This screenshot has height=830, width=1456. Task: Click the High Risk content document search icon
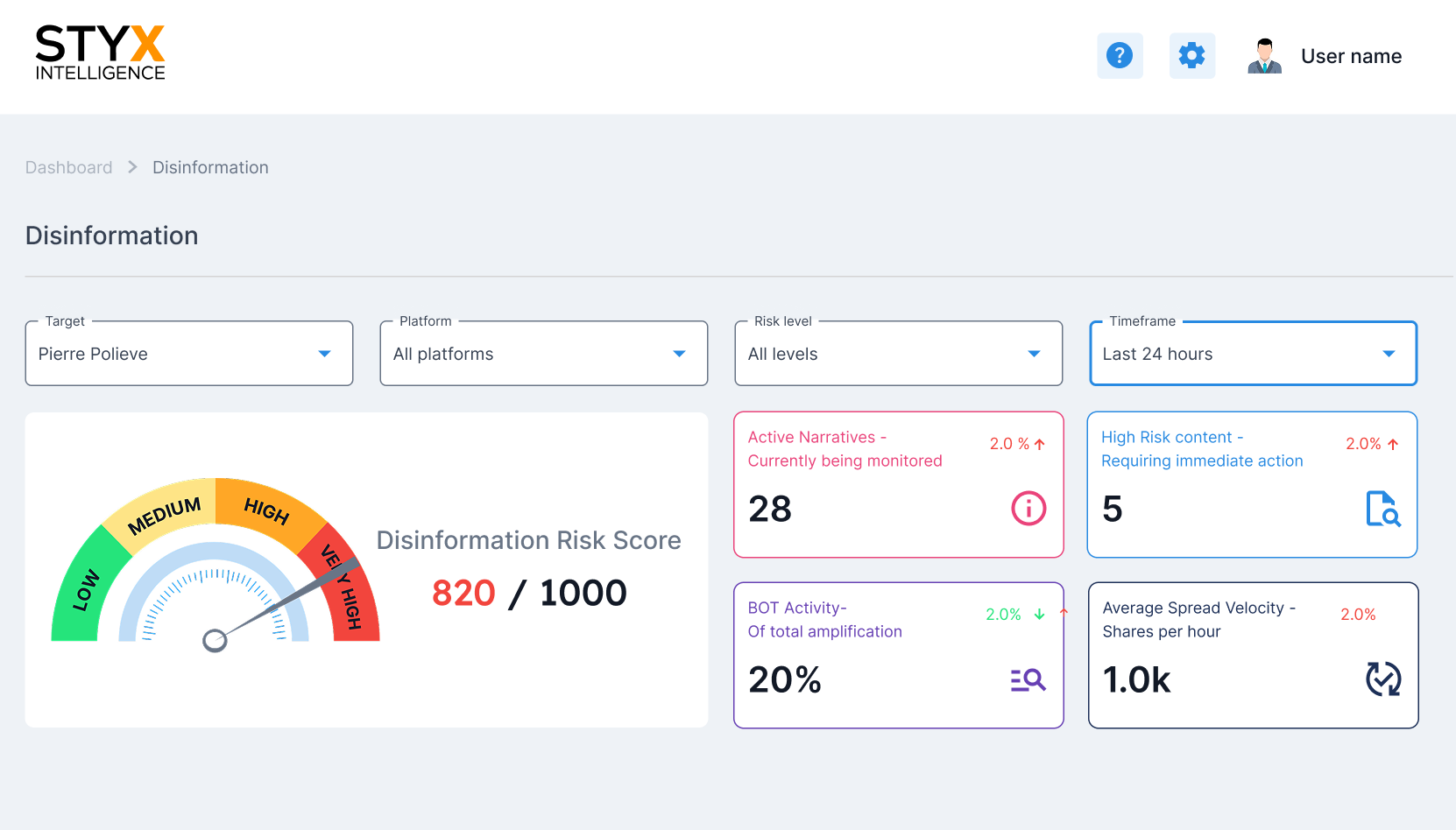[x=1382, y=508]
